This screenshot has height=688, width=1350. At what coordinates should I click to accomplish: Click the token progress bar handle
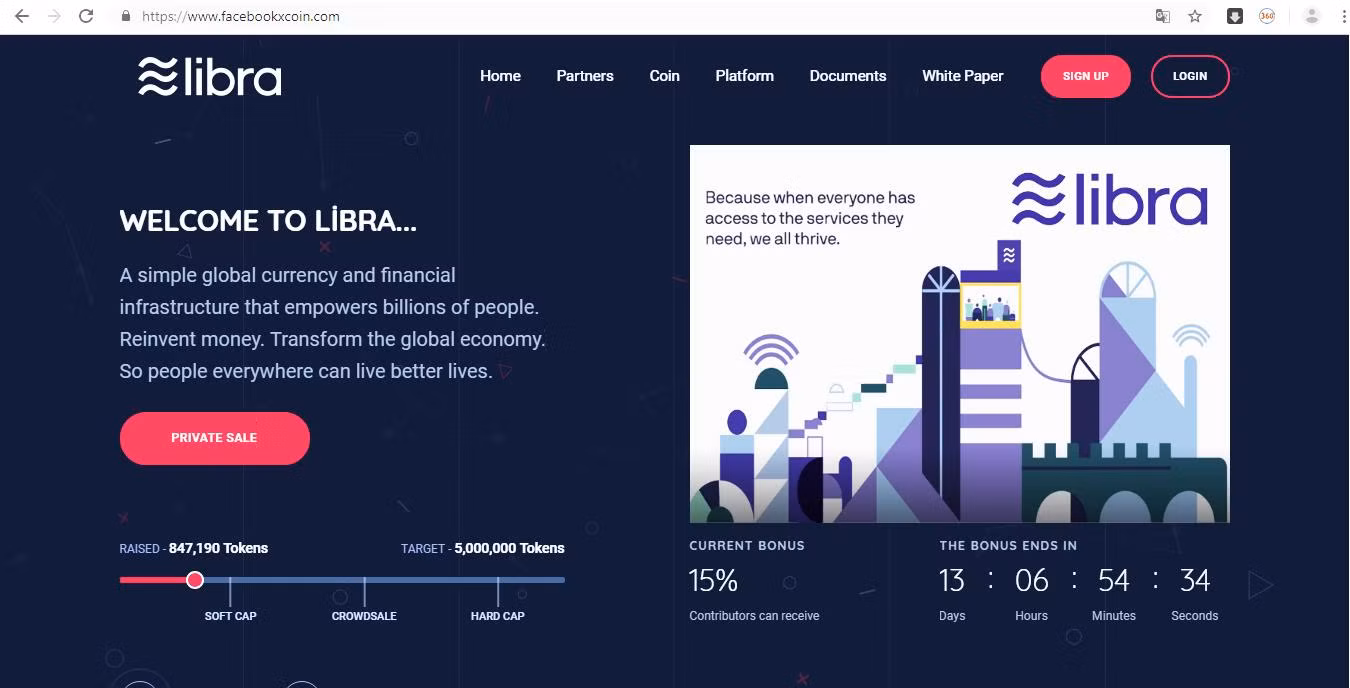[195, 580]
